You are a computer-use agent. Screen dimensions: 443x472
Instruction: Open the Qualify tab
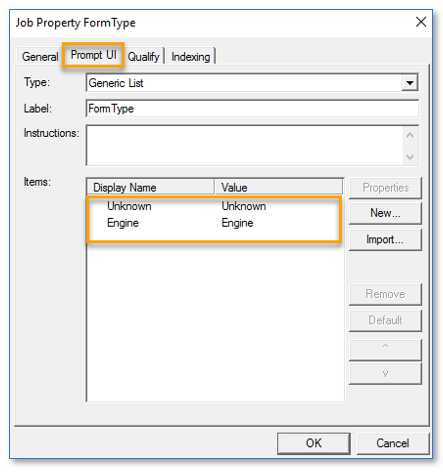(x=144, y=56)
